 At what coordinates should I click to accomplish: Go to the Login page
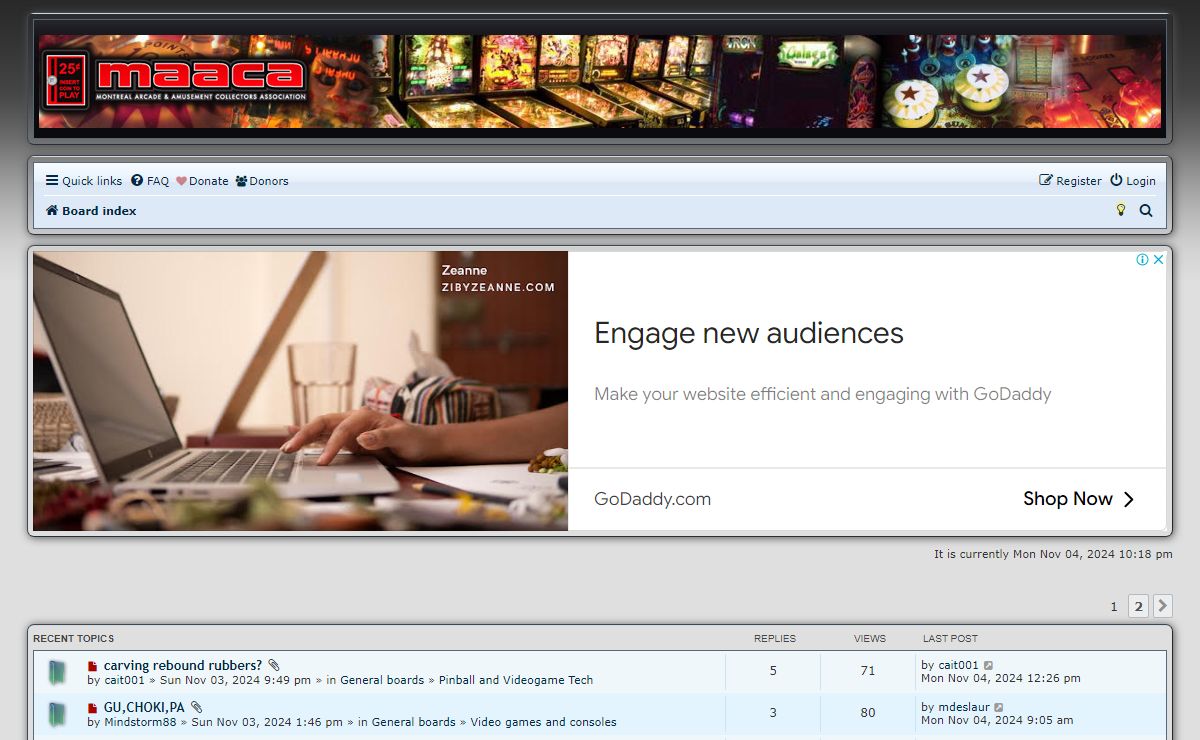tap(1132, 181)
